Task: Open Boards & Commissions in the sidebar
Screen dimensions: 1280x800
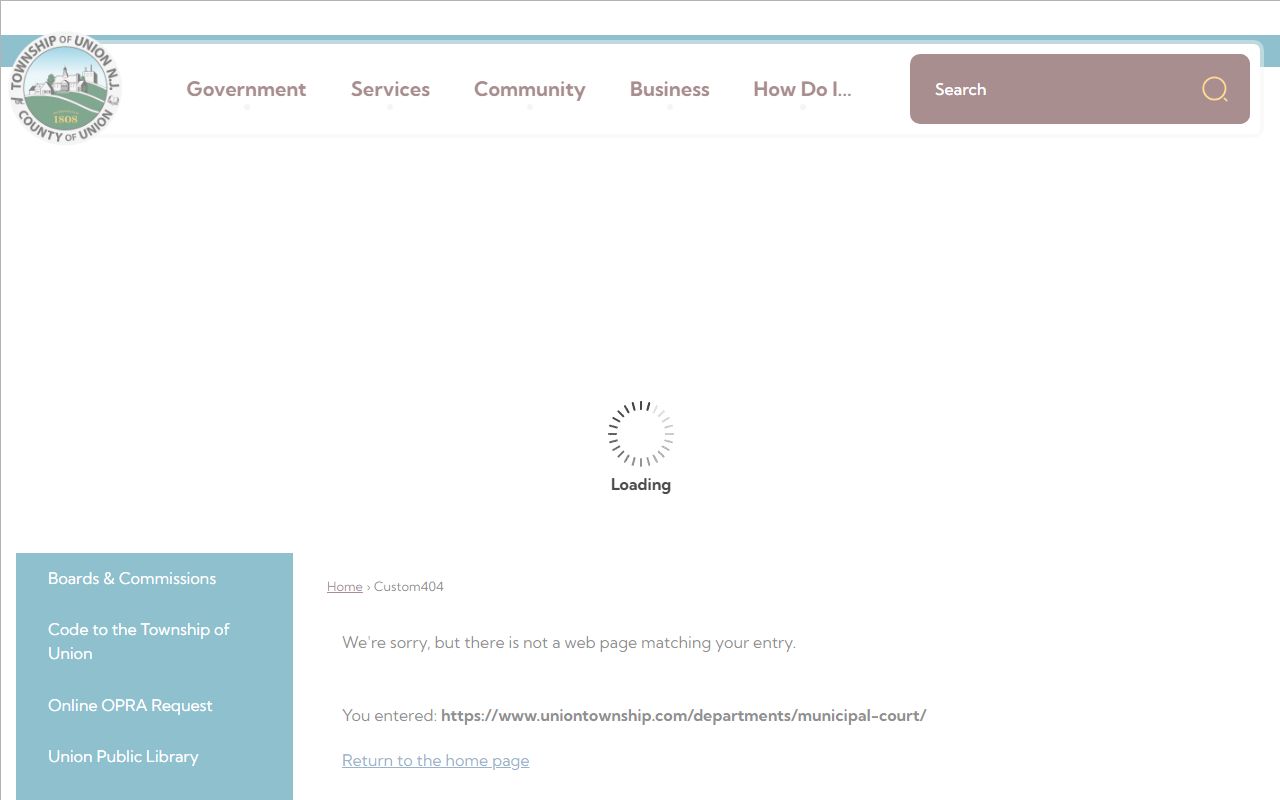Action: click(x=132, y=578)
